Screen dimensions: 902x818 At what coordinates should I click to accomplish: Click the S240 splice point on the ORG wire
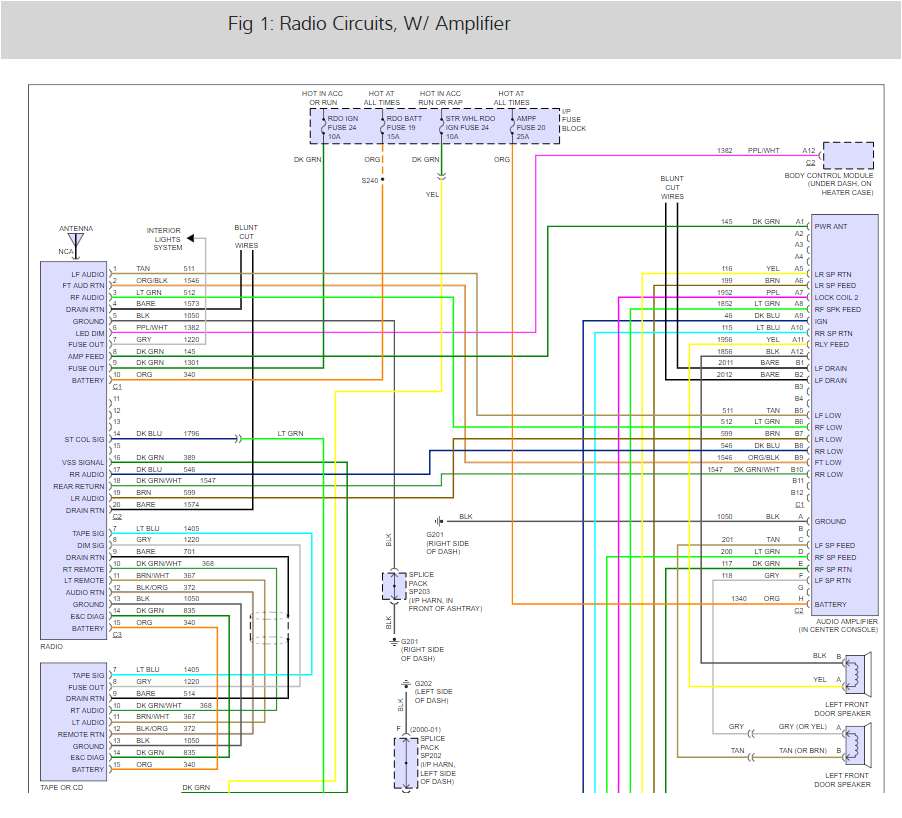[x=382, y=180]
